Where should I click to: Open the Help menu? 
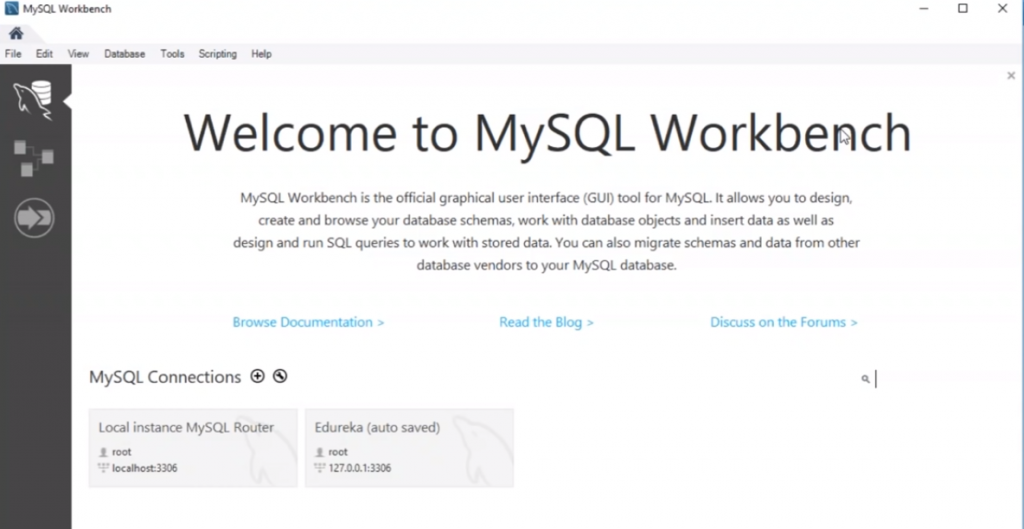point(261,54)
